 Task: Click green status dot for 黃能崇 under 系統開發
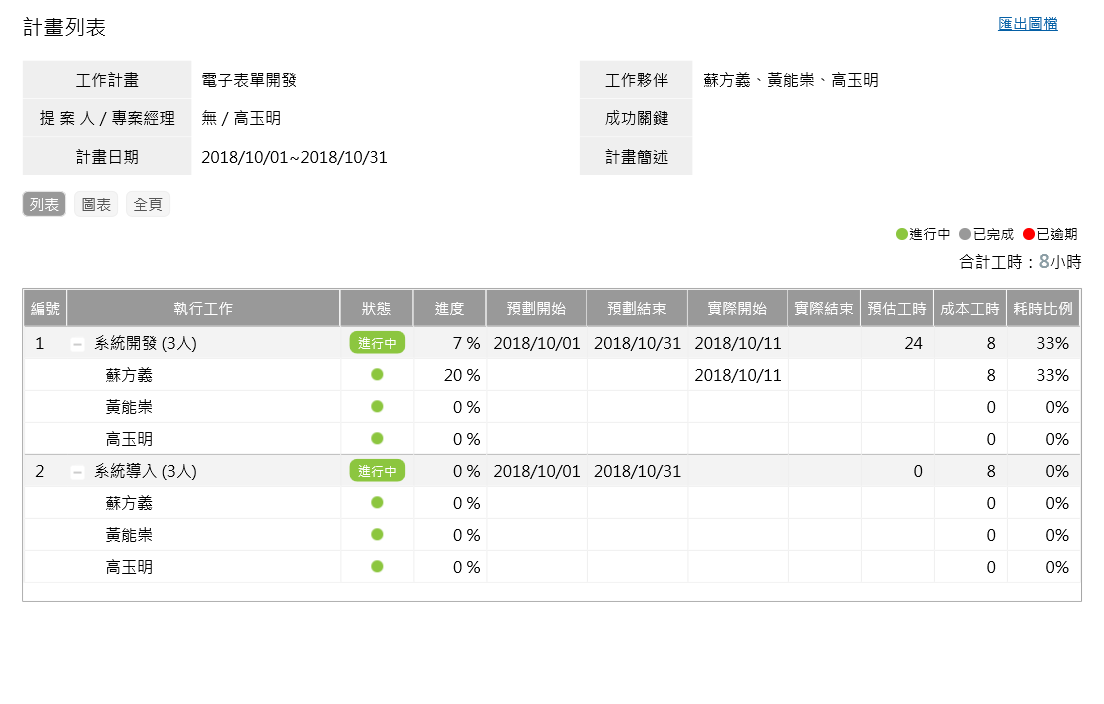pos(377,407)
